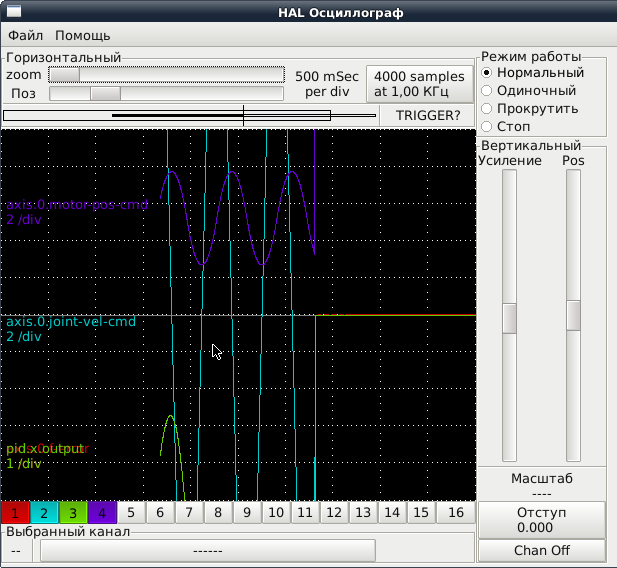Enable channel 9
The width and height of the screenshot is (617, 568).
pyautogui.click(x=247, y=512)
